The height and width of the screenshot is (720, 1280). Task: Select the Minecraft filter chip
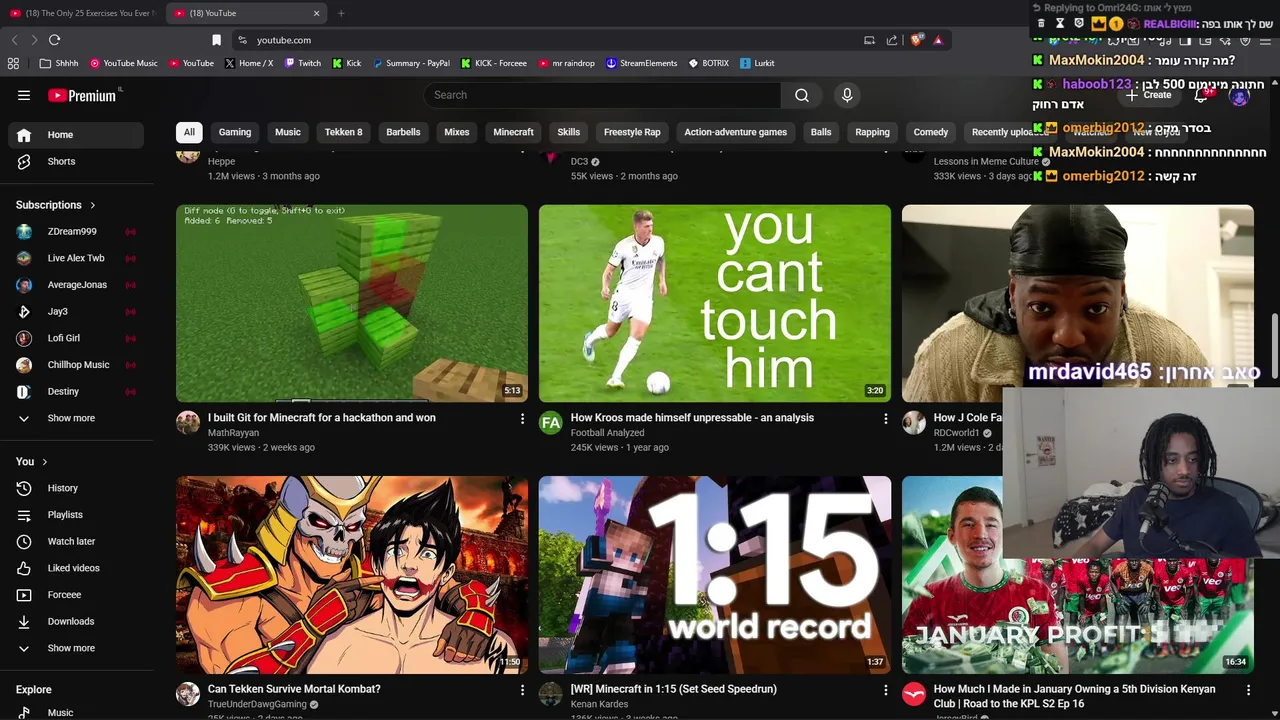(513, 132)
